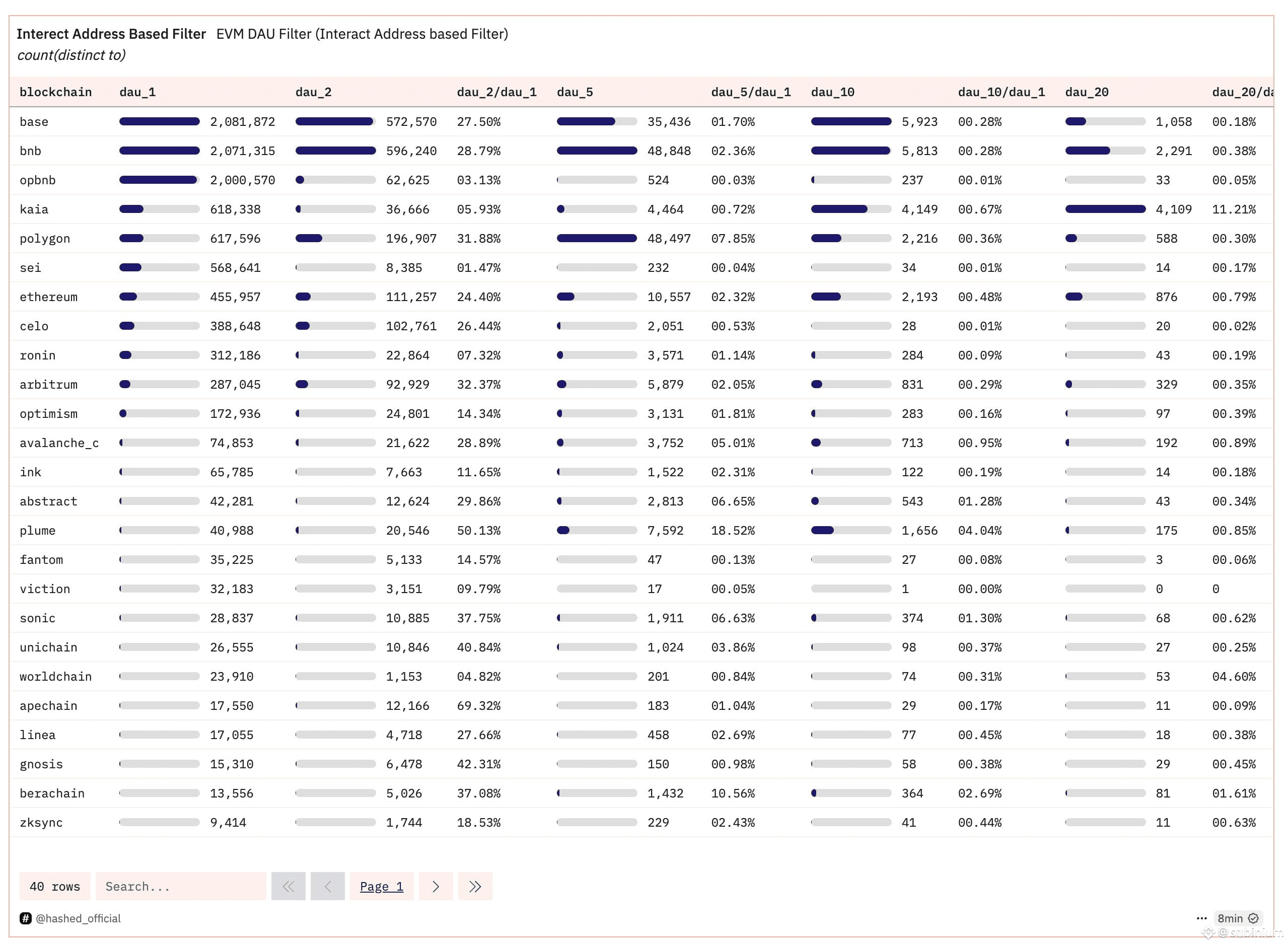
Task: Sort by the dau_5 column header
Action: tap(575, 92)
